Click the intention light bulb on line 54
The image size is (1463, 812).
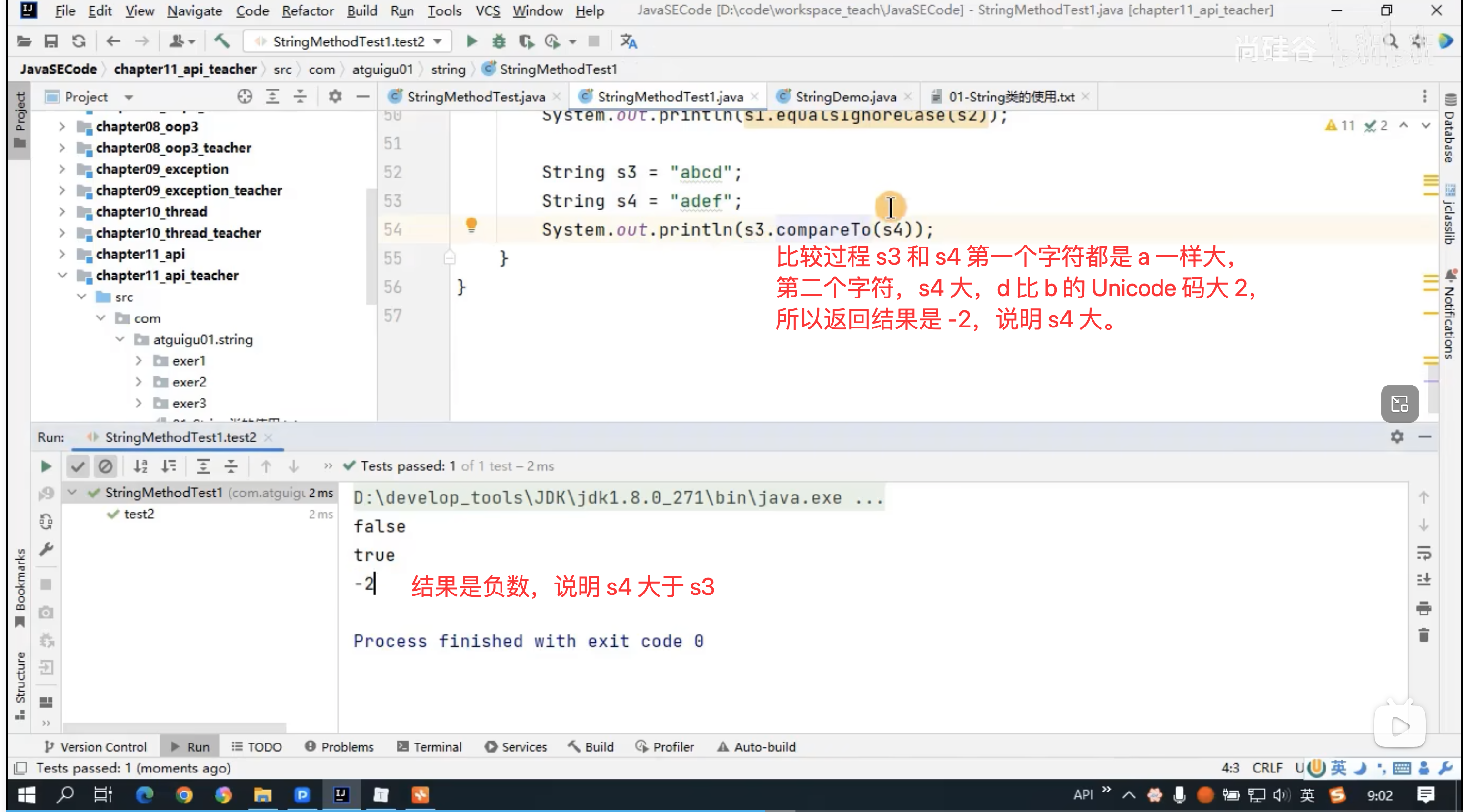click(471, 225)
